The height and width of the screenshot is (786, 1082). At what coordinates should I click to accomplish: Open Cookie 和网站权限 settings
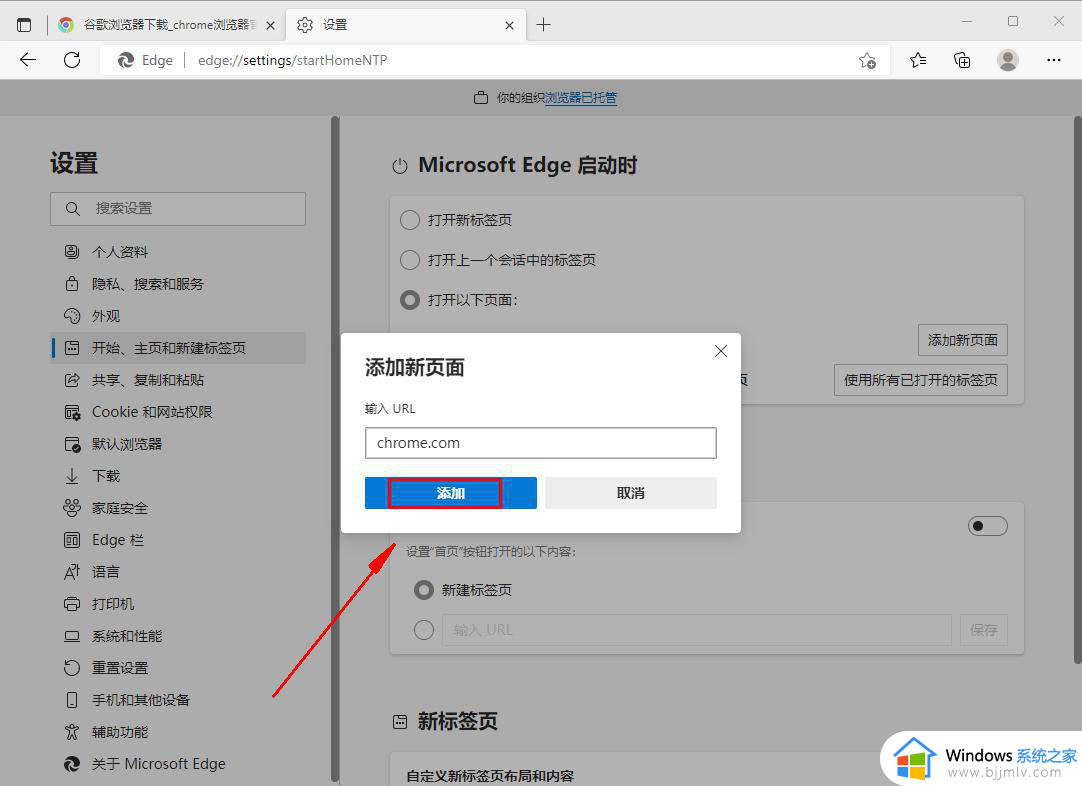[x=178, y=412]
